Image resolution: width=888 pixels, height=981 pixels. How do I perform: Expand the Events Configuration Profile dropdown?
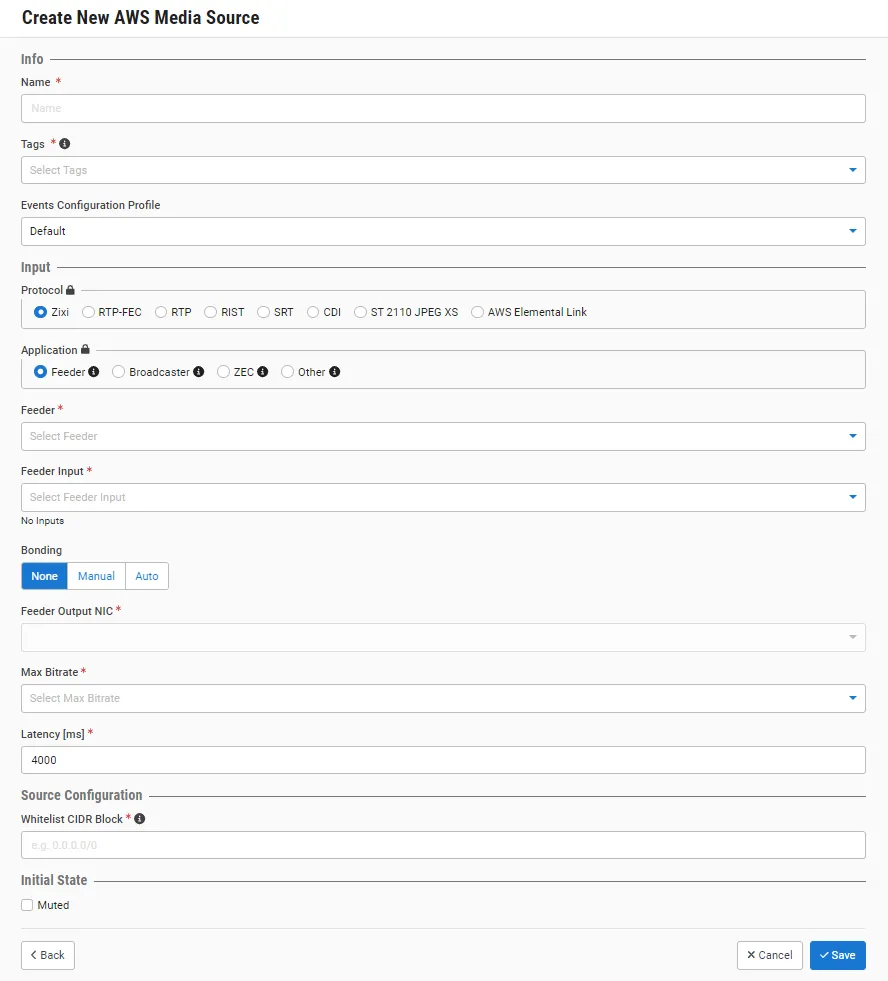point(443,231)
